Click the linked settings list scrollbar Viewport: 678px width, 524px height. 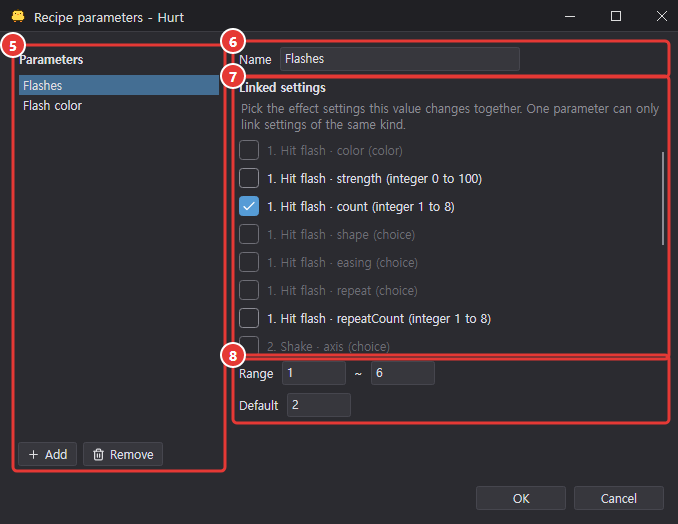coord(662,198)
